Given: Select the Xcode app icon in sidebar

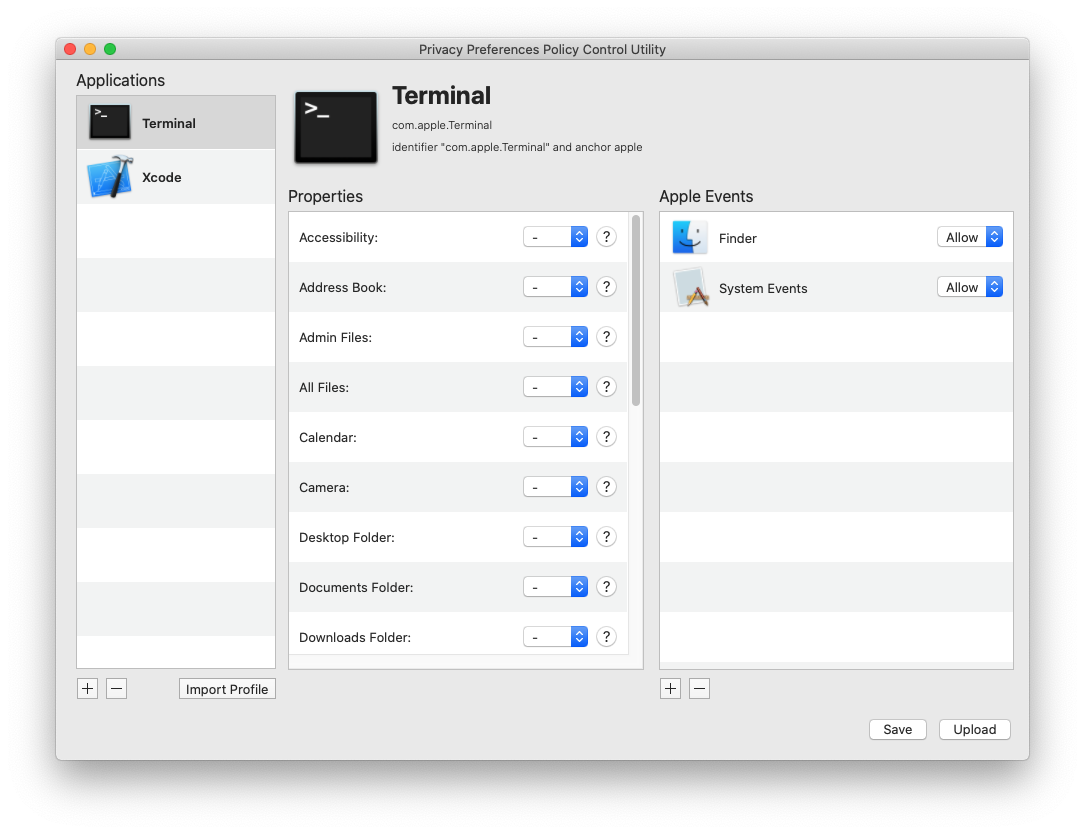Looking at the screenshot, I should click(108, 176).
